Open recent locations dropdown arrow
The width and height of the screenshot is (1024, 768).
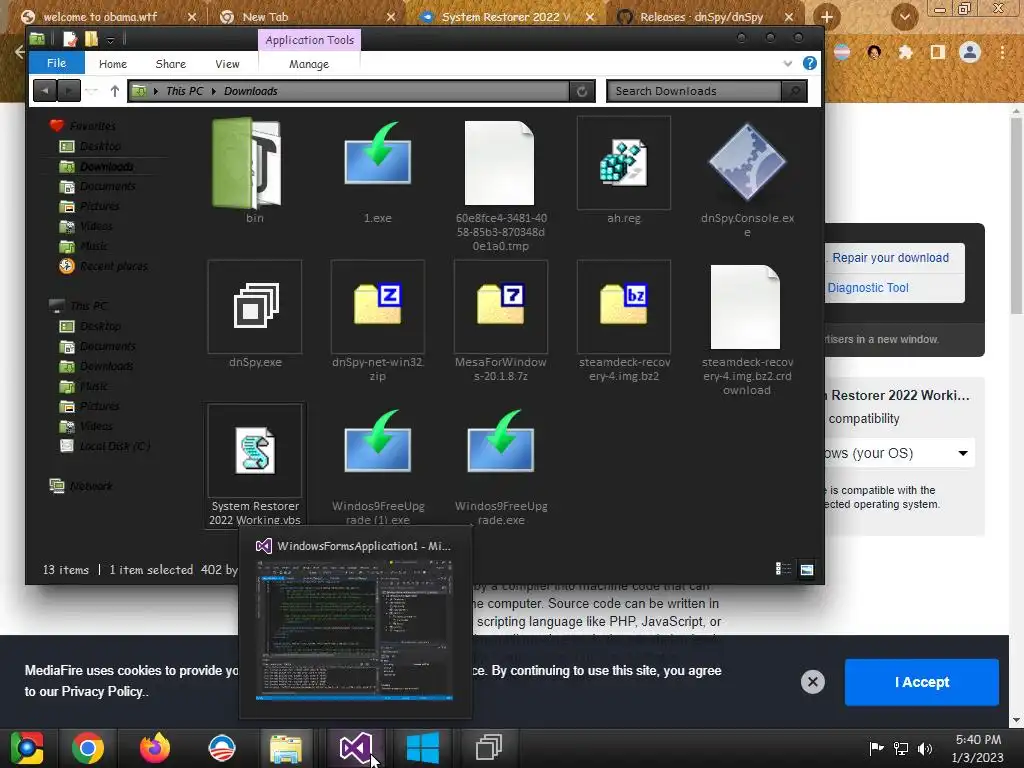tap(92, 91)
